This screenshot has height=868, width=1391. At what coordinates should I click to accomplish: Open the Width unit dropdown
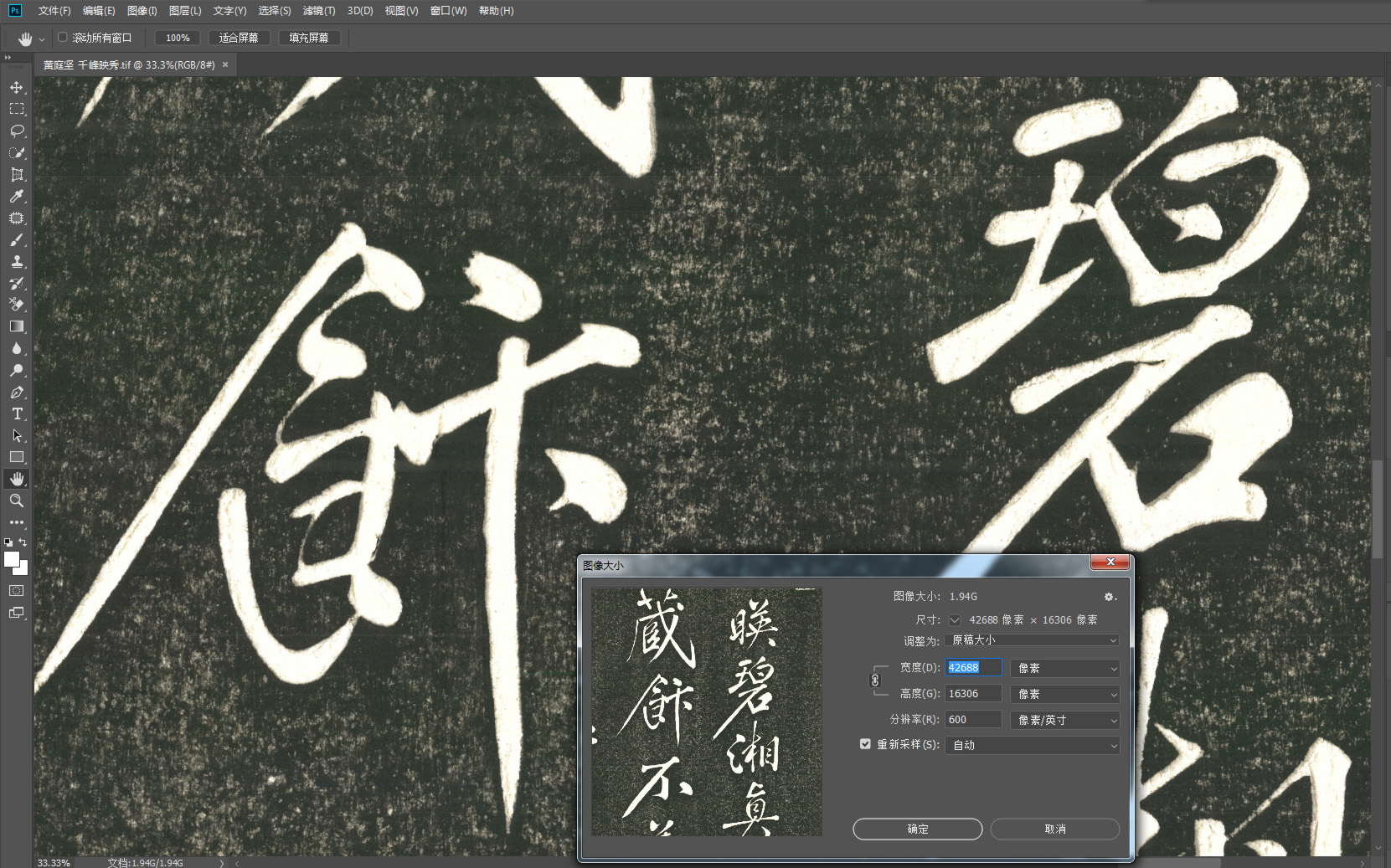click(1065, 668)
